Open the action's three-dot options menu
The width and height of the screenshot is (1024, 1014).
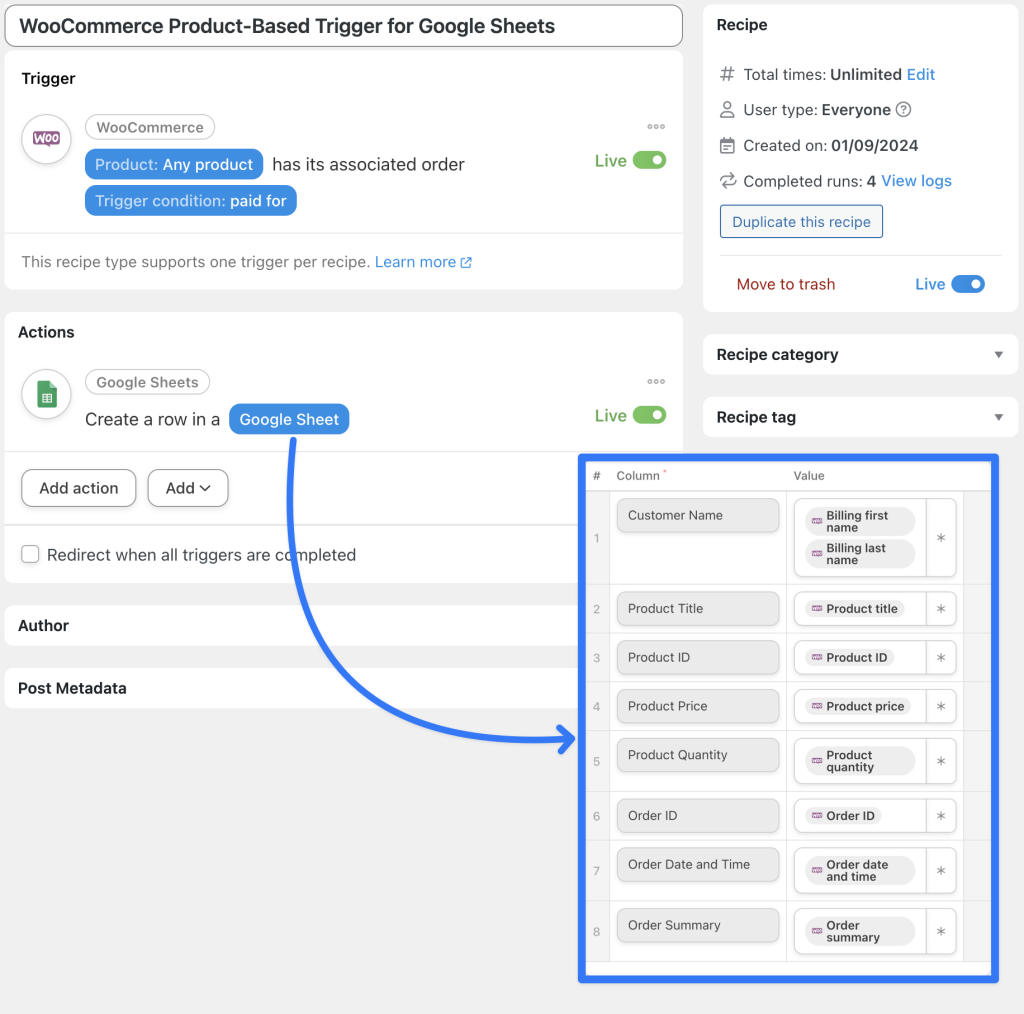tap(656, 381)
